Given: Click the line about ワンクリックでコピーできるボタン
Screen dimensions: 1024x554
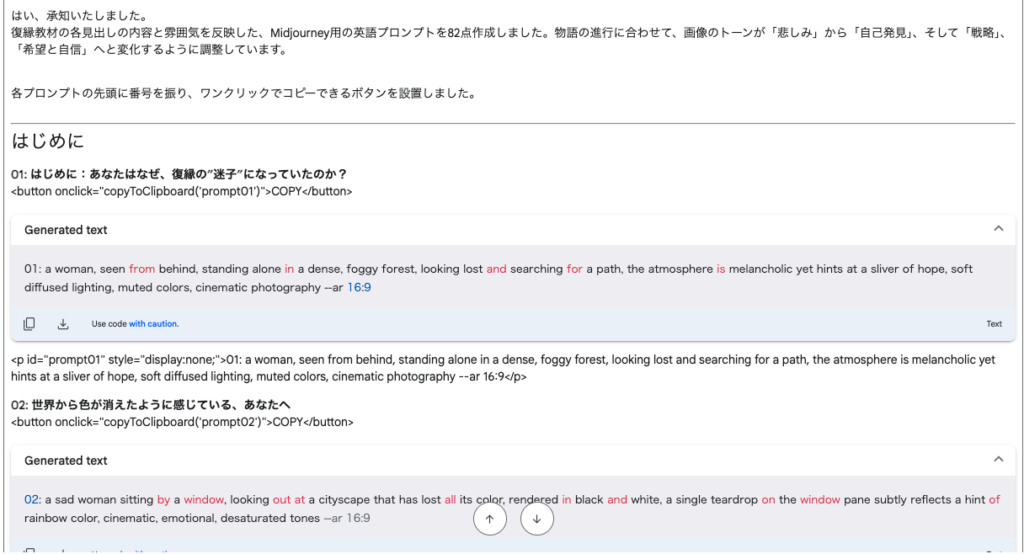Looking at the screenshot, I should pos(244,93).
